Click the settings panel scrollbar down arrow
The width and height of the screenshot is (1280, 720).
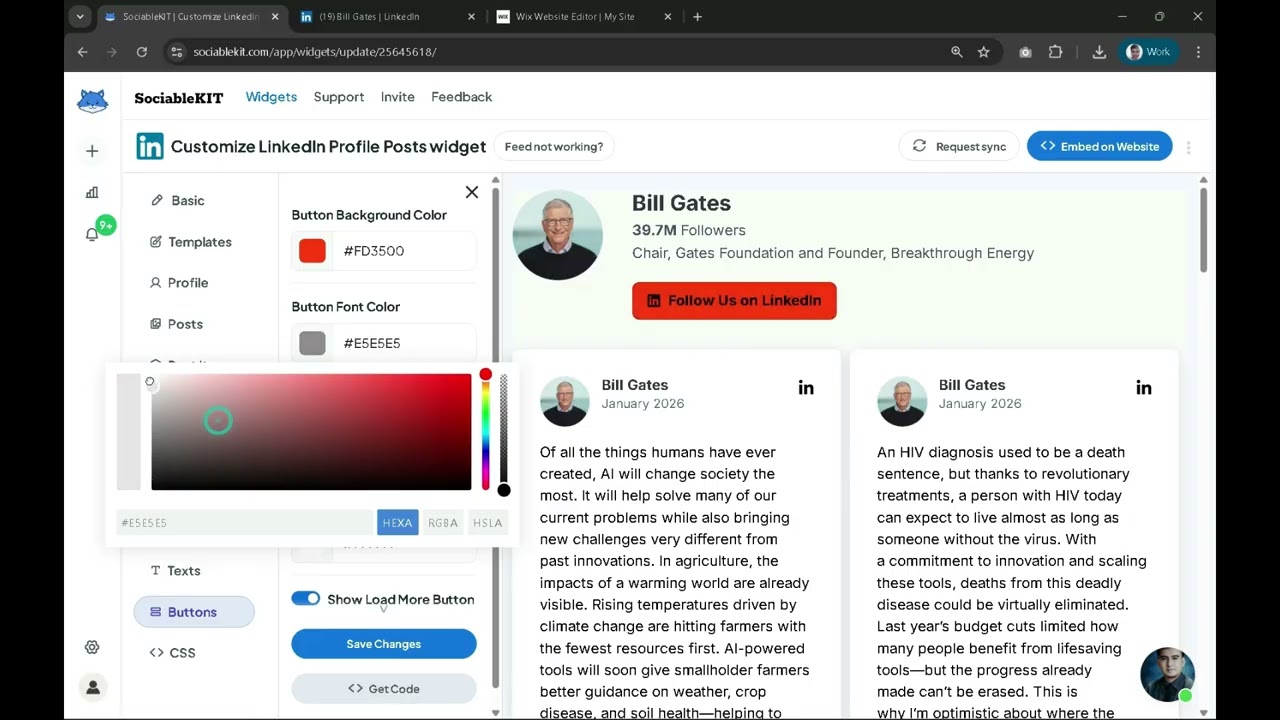495,712
